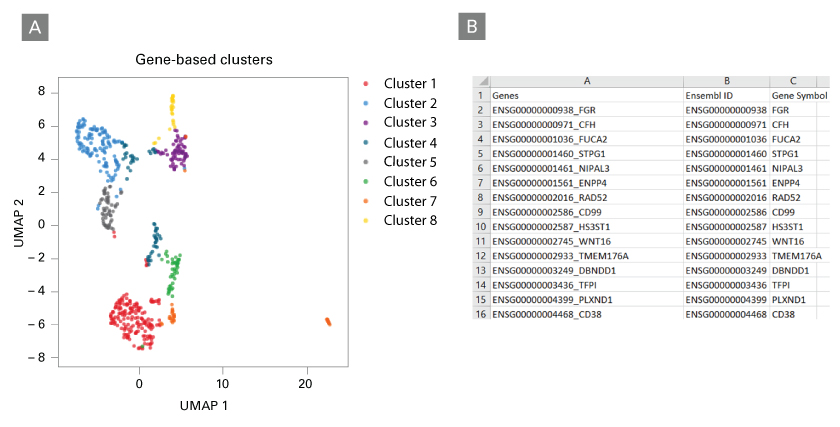
Task: Select the TMEM176A gene symbol cell
Action: (x=797, y=256)
